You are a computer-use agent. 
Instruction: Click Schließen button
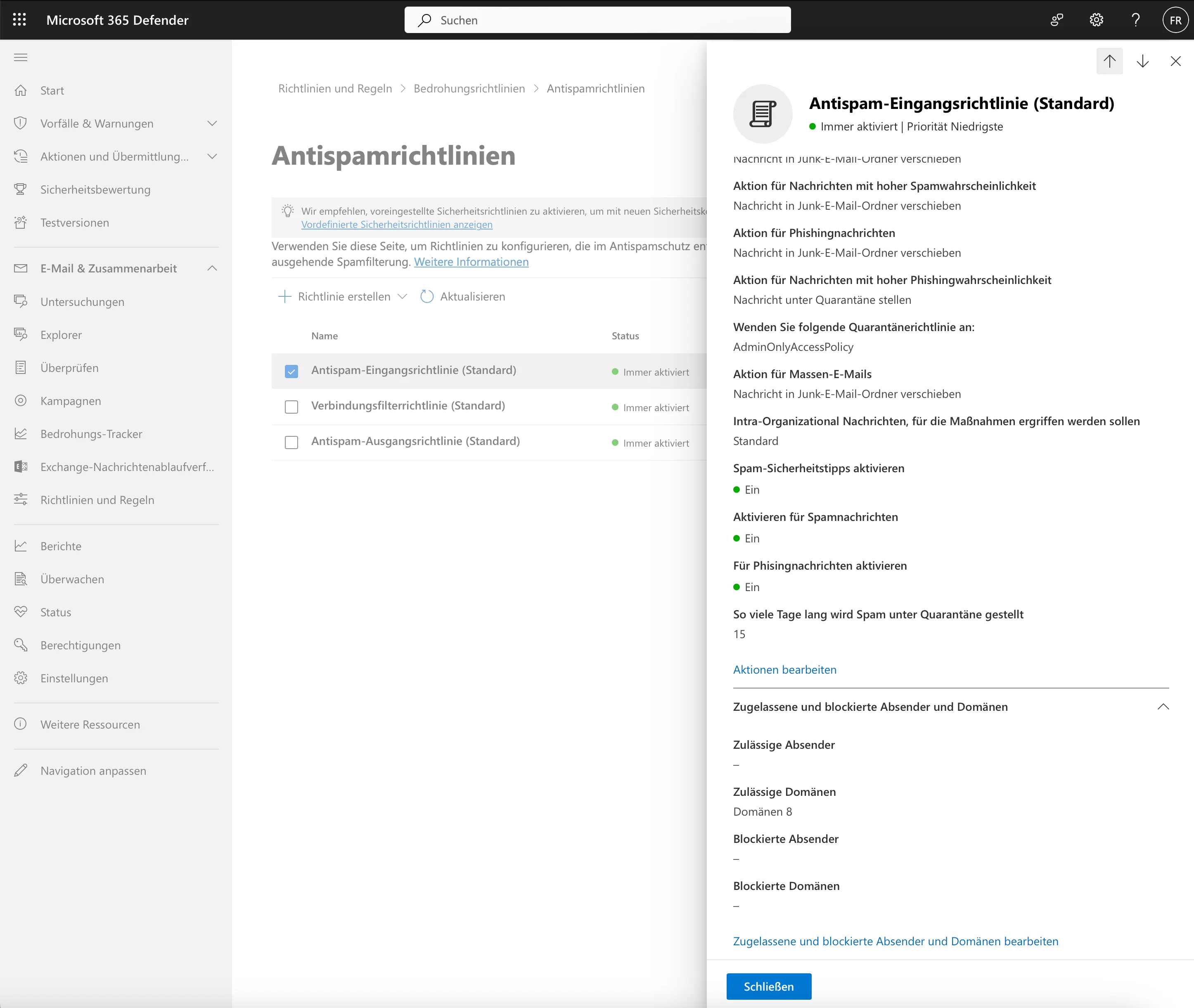769,986
